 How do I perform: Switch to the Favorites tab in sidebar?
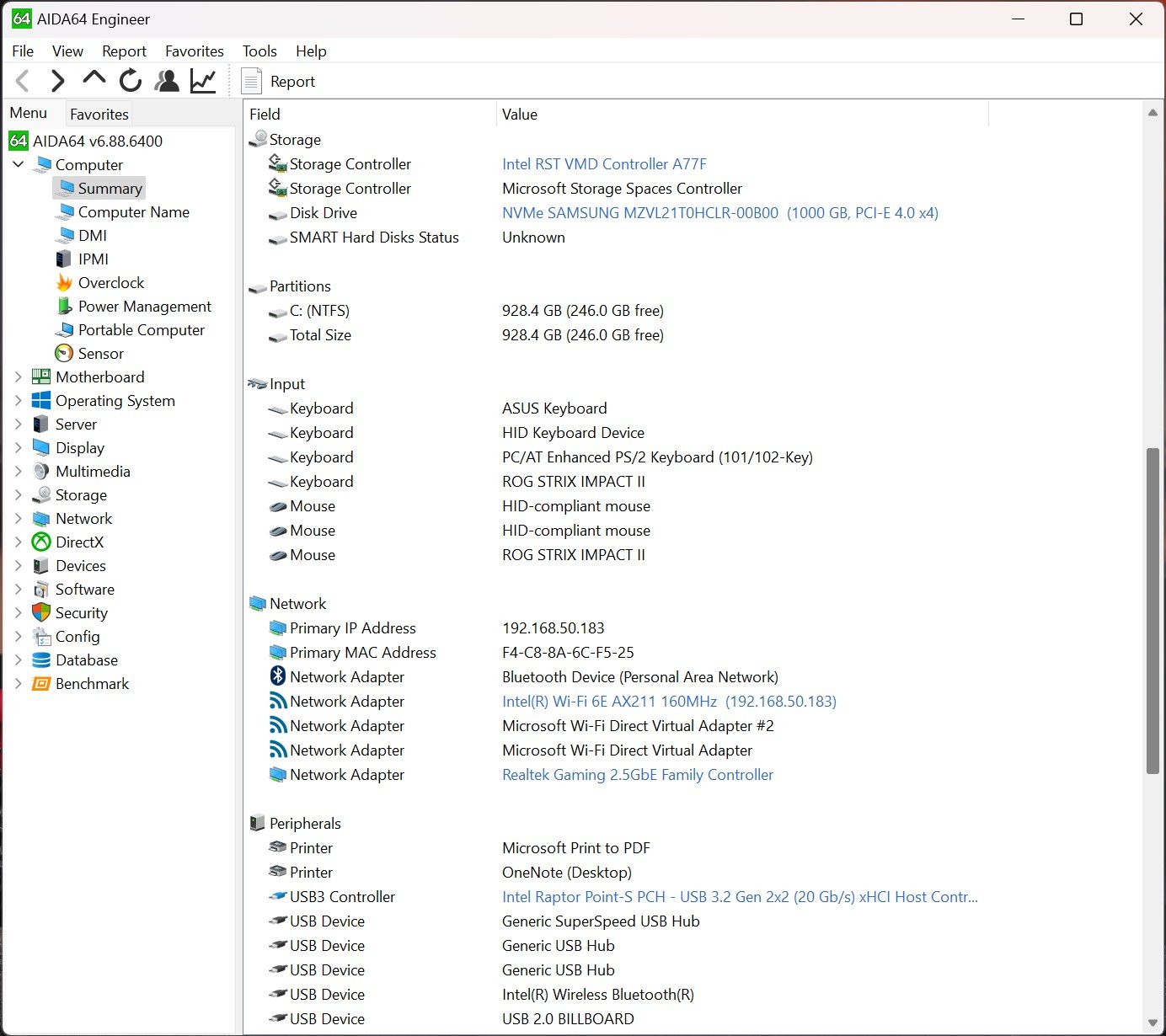click(x=99, y=114)
